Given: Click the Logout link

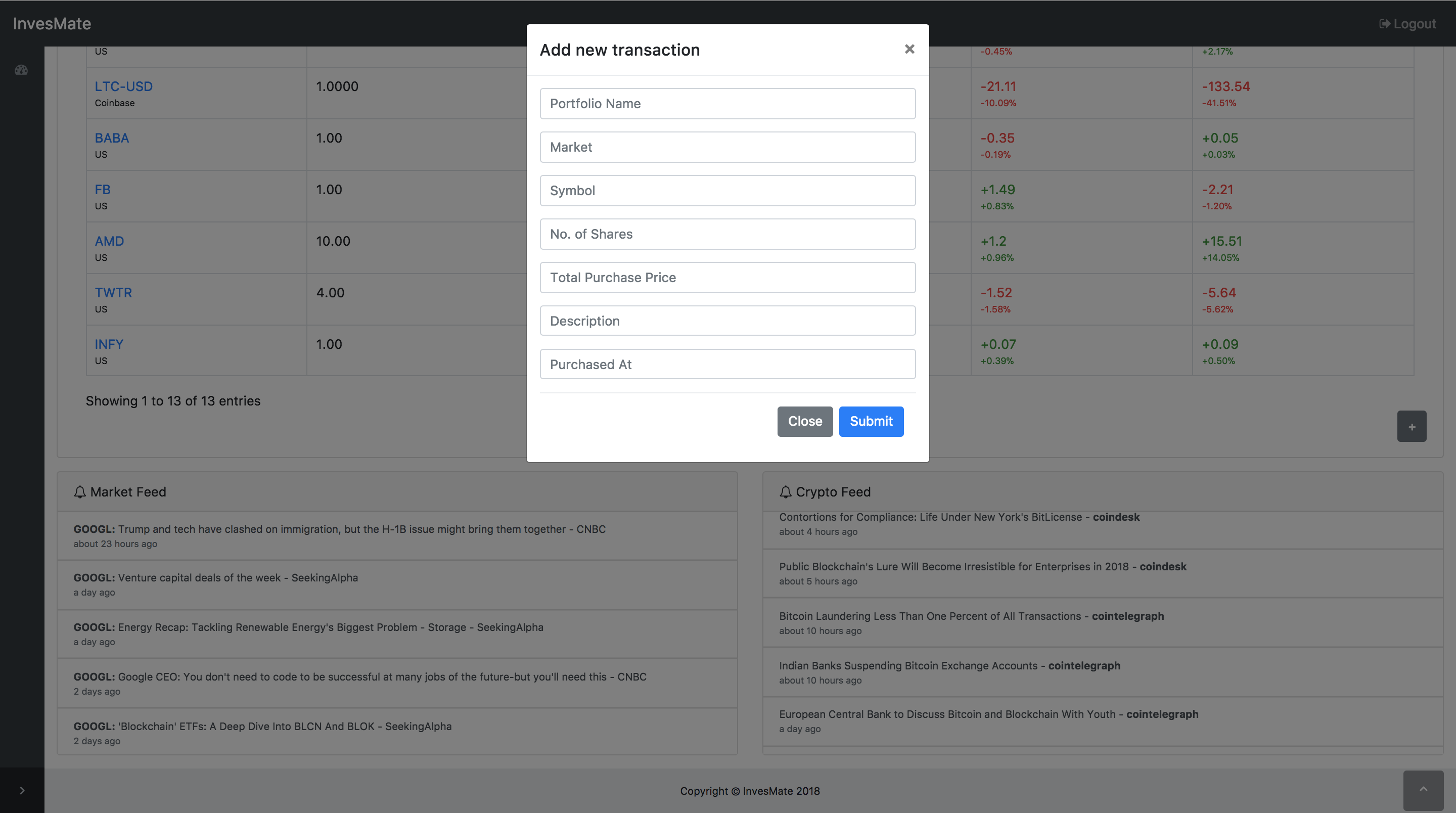Looking at the screenshot, I should (1407, 24).
